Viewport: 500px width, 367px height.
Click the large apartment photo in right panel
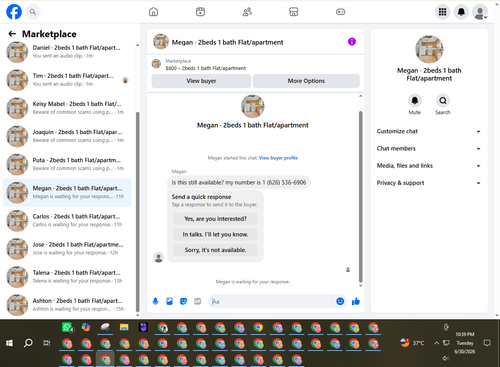tap(429, 49)
